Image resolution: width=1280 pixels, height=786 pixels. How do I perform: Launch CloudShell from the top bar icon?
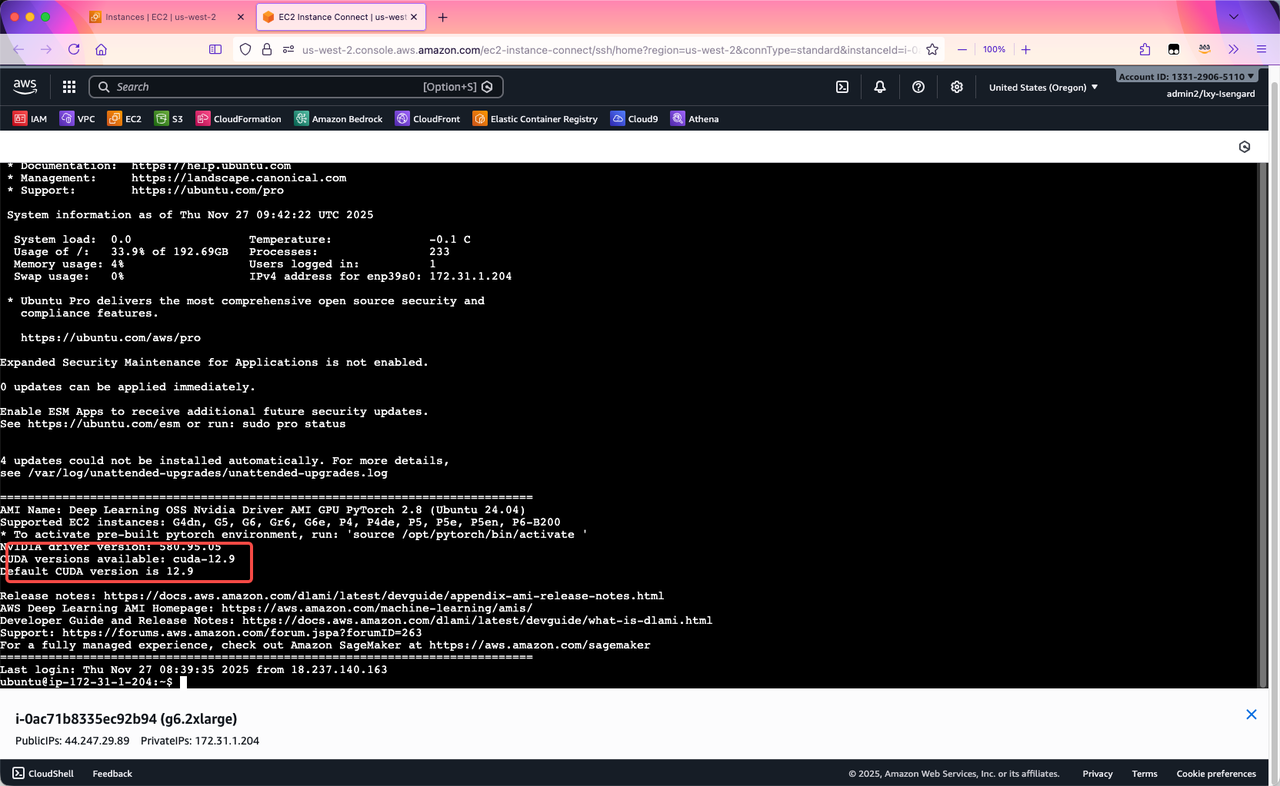tap(842, 87)
